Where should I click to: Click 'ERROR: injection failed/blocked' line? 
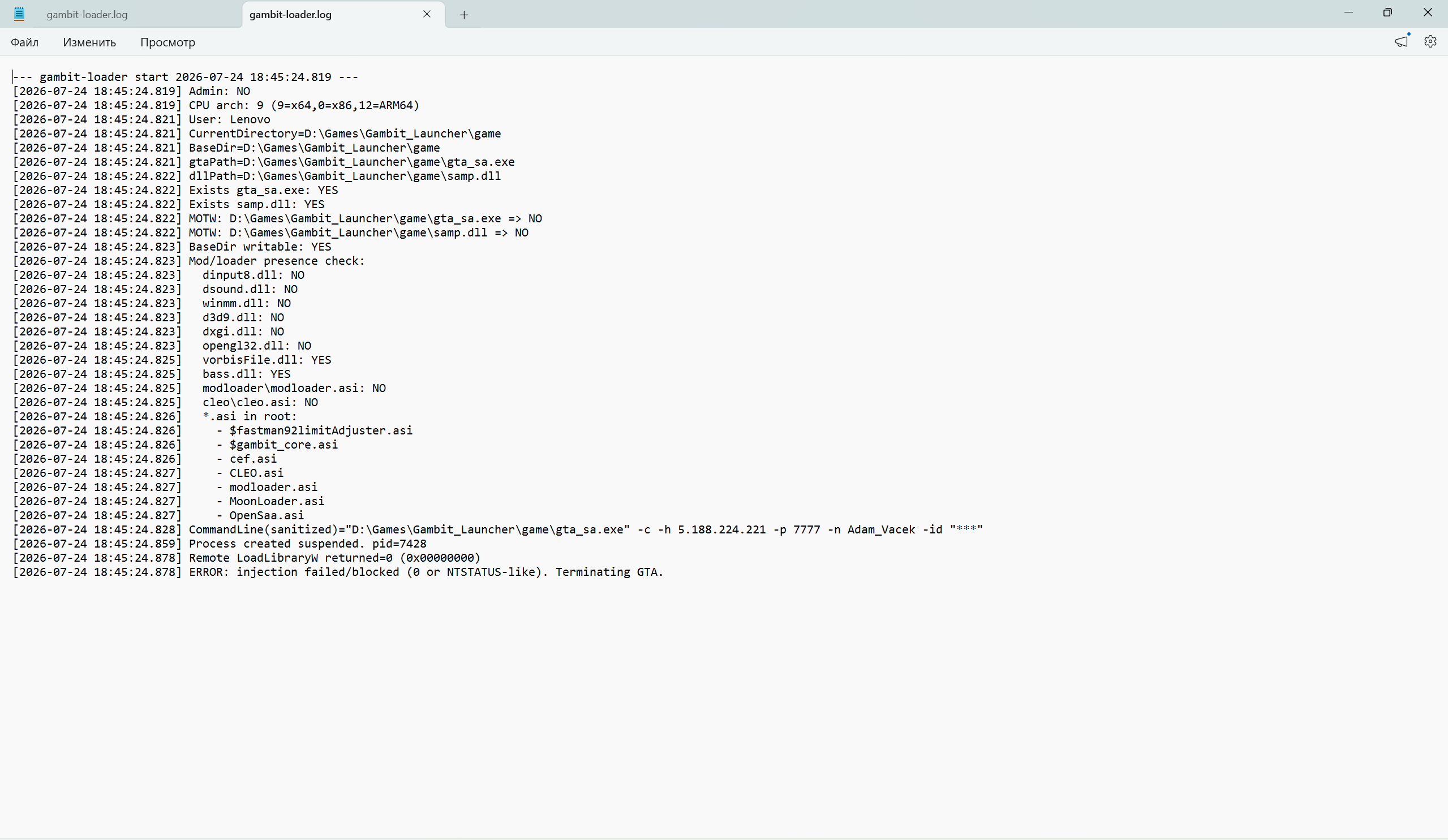[338, 572]
